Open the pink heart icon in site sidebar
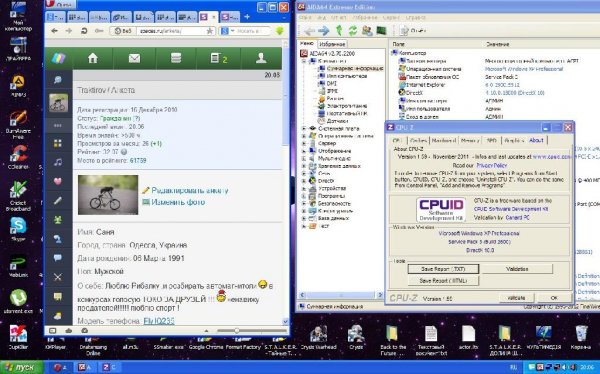The height and width of the screenshot is (374, 600). [x=58, y=181]
